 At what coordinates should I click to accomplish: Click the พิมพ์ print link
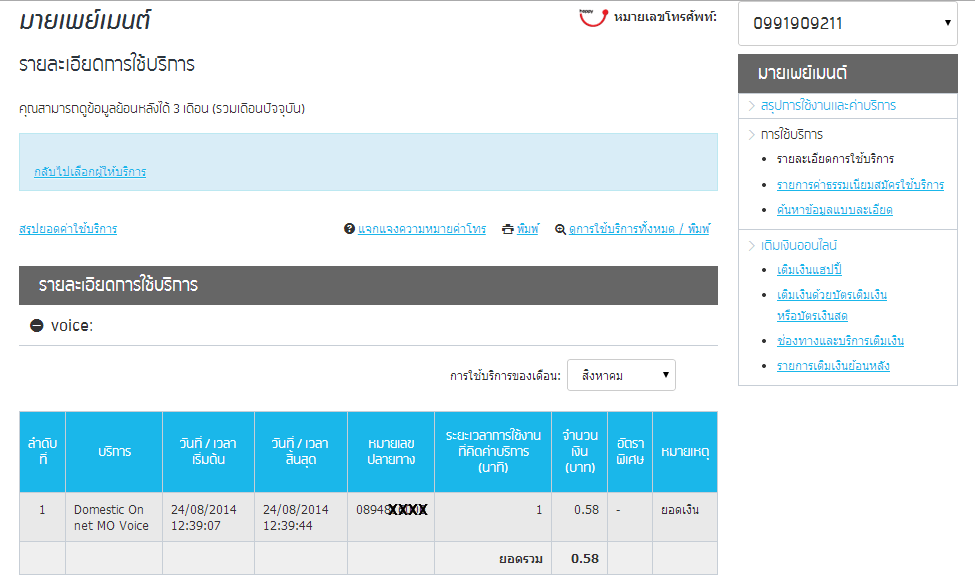coord(528,229)
